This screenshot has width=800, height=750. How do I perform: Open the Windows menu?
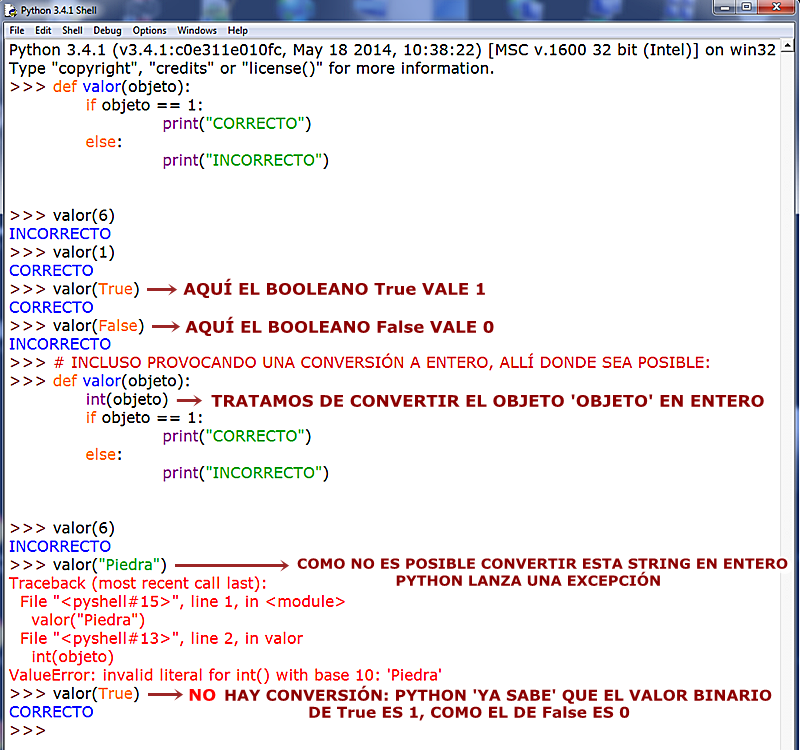point(196,30)
